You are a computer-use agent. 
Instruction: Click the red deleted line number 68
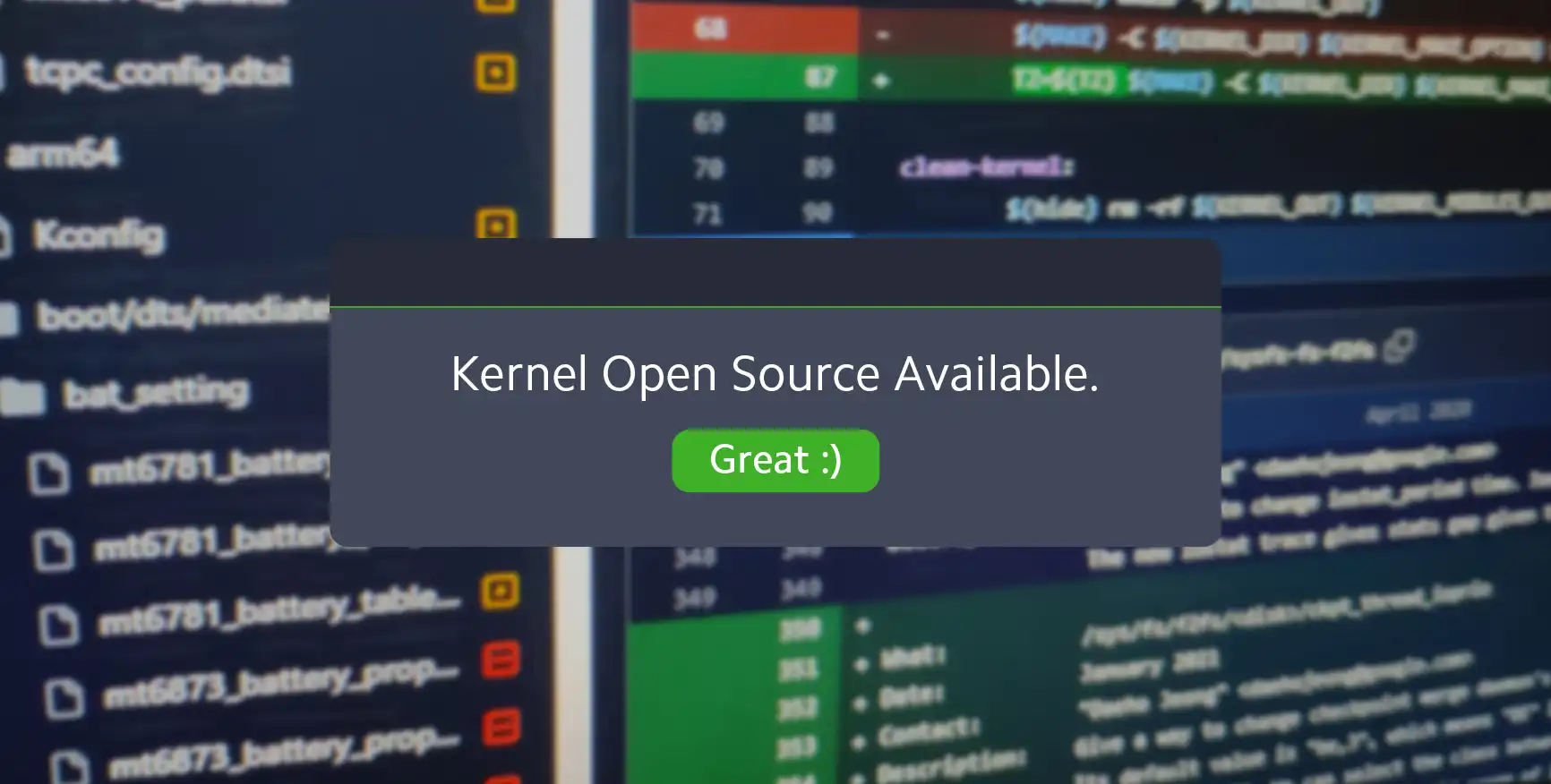point(709,30)
